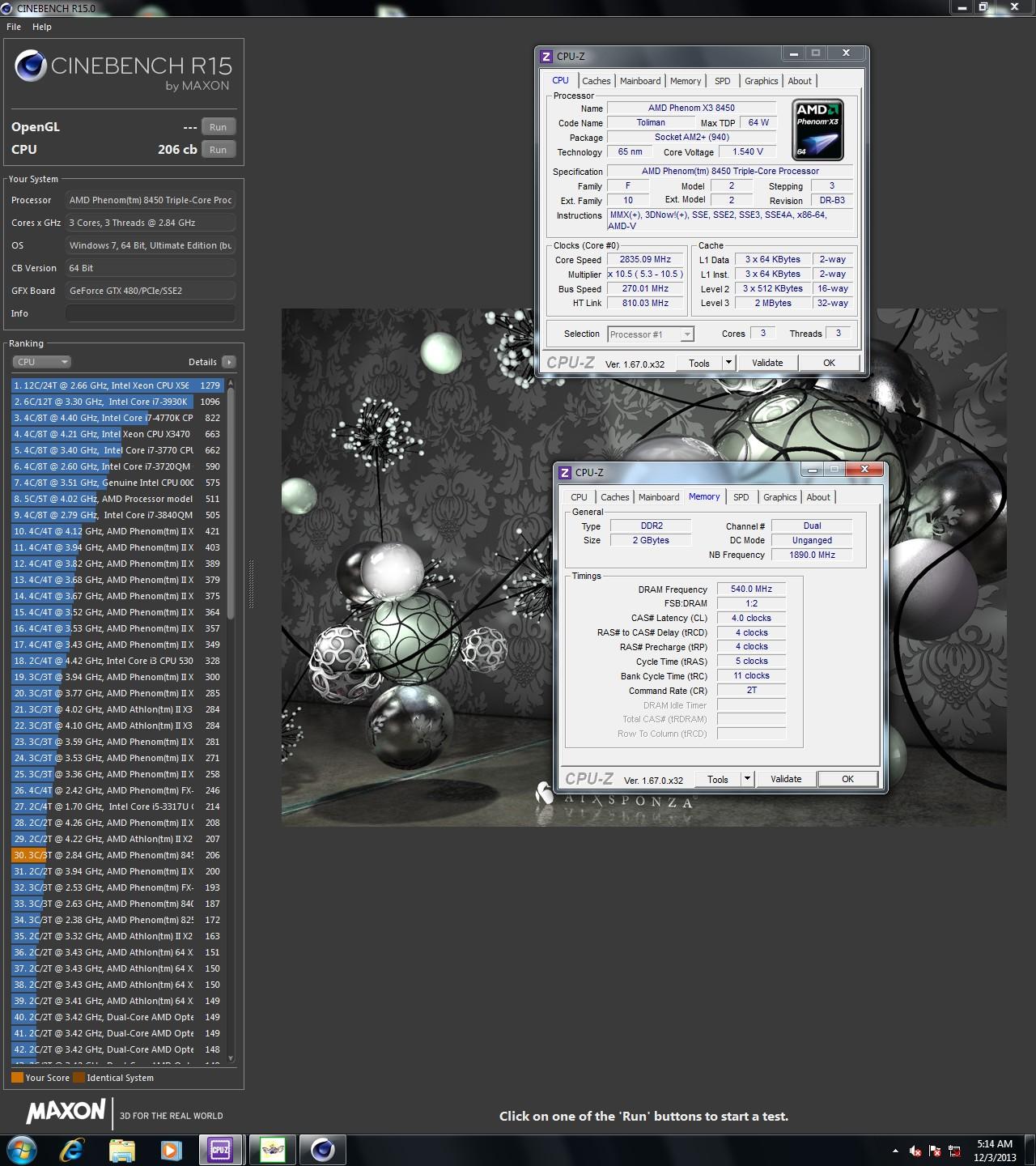Click the empty Info input field
Image resolution: width=1036 pixels, height=1166 pixels.
pos(151,313)
